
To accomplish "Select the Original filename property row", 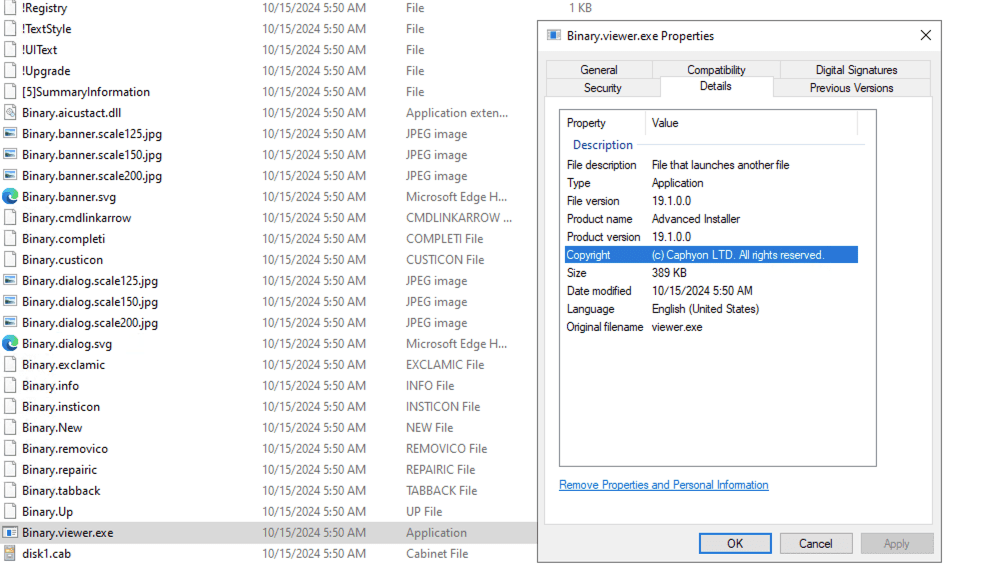I will (x=711, y=327).
